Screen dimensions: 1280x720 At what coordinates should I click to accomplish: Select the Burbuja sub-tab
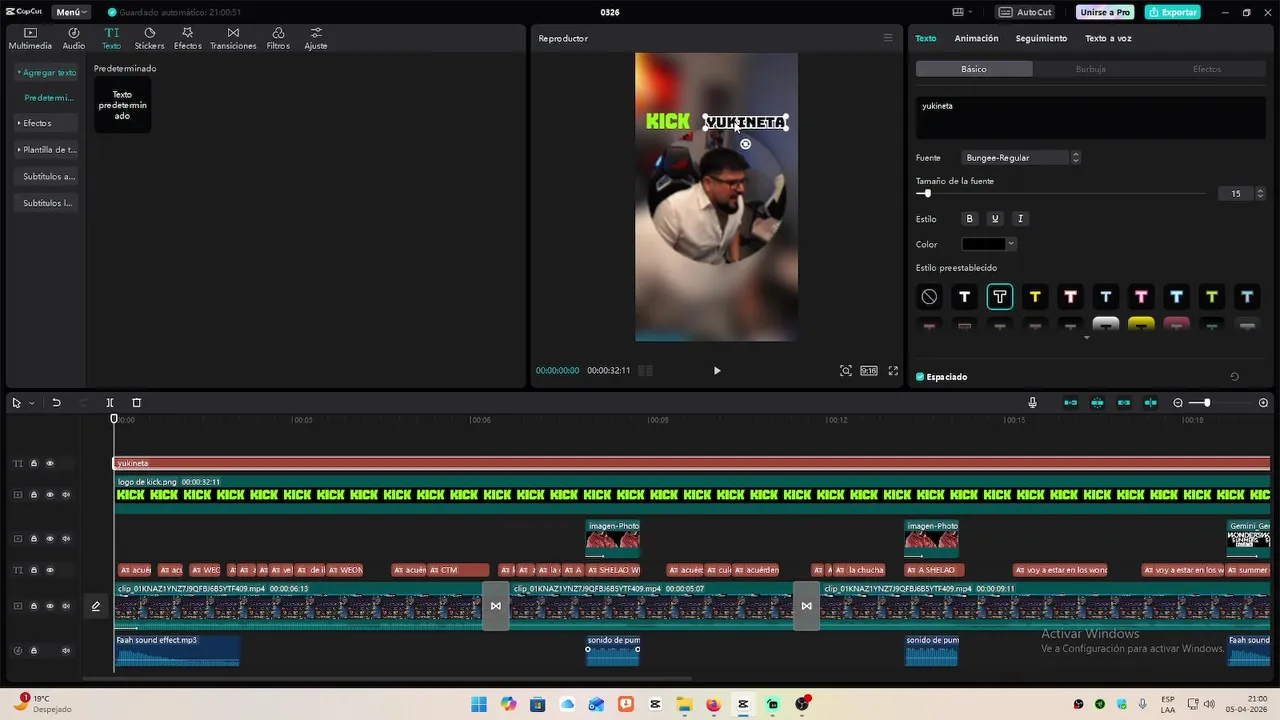coord(1090,69)
